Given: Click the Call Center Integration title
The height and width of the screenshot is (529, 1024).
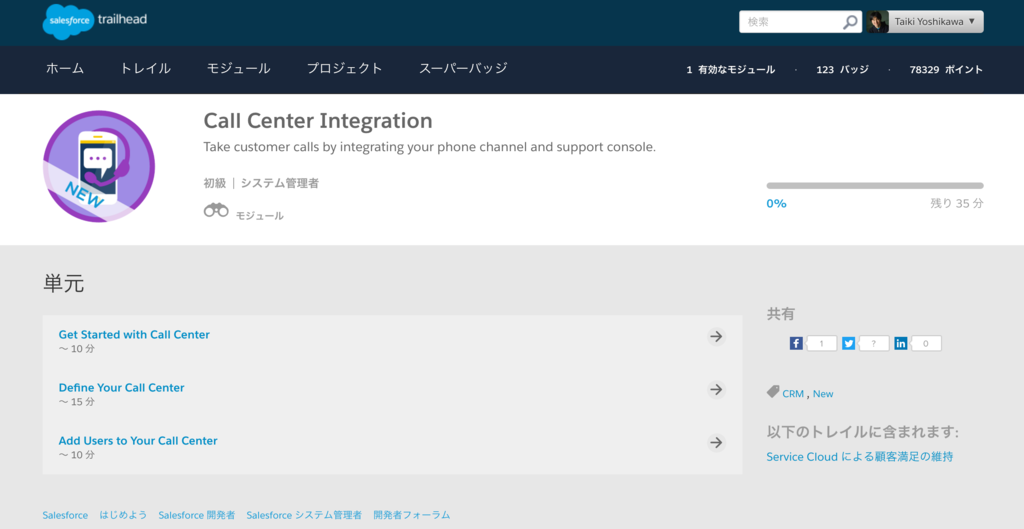Looking at the screenshot, I should tap(318, 121).
